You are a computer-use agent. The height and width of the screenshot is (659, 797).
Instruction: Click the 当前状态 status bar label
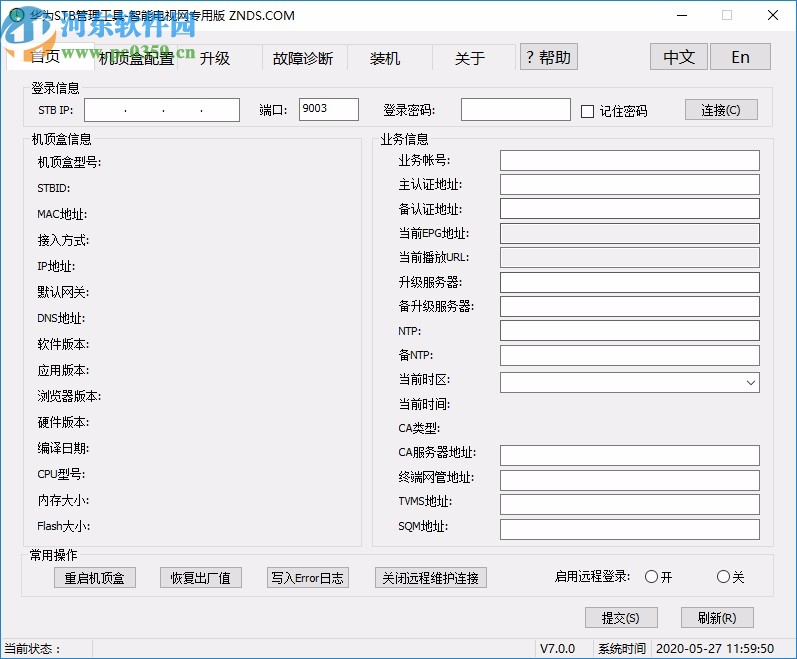33,649
